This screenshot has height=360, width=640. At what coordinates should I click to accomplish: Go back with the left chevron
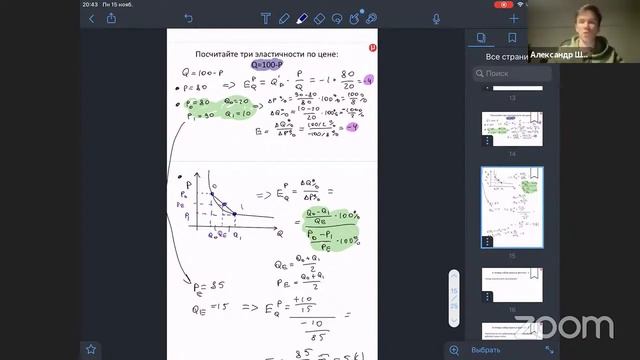(91, 18)
